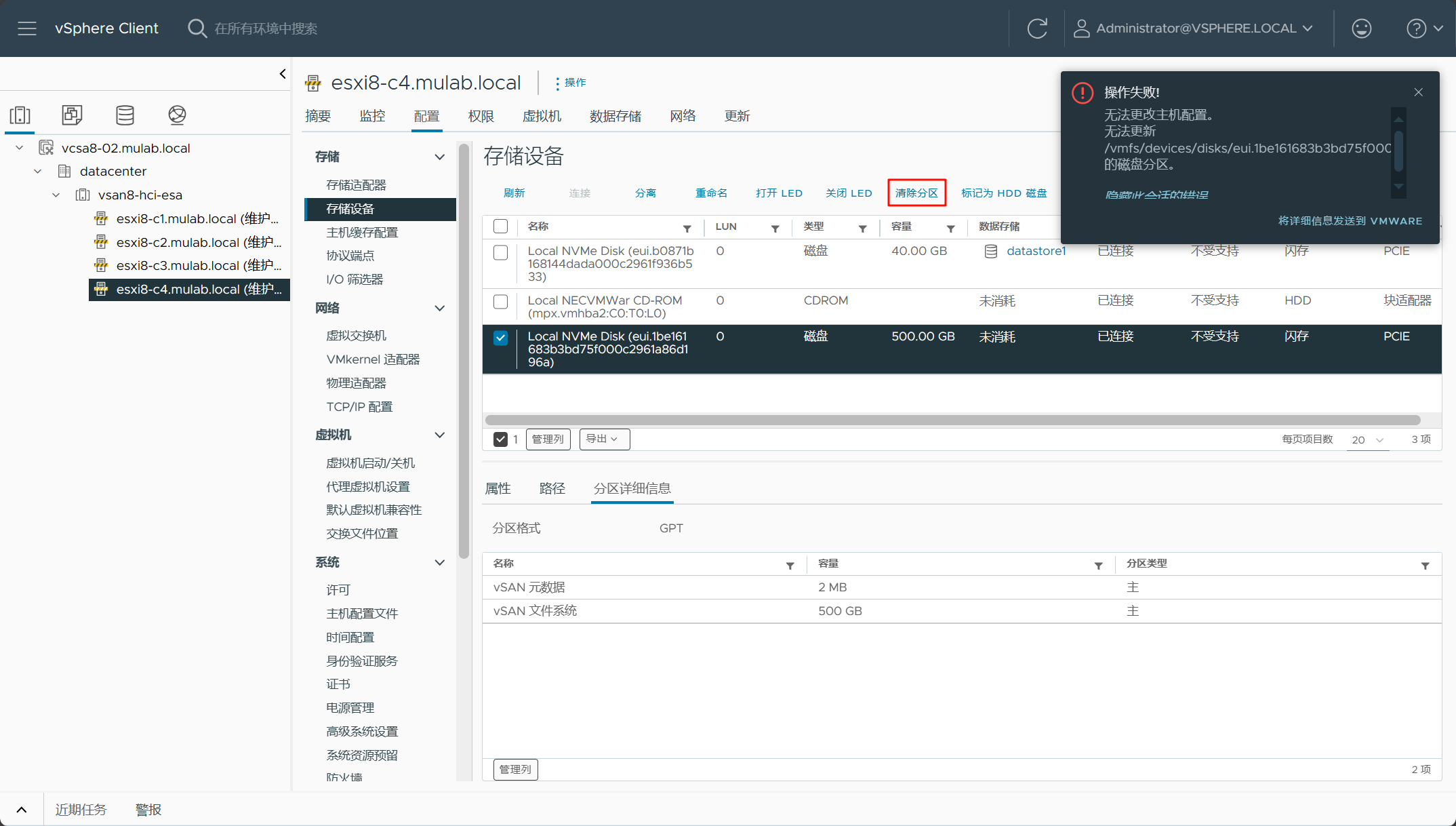Click 分离 to detach device
The width and height of the screenshot is (1456, 826).
pos(645,193)
